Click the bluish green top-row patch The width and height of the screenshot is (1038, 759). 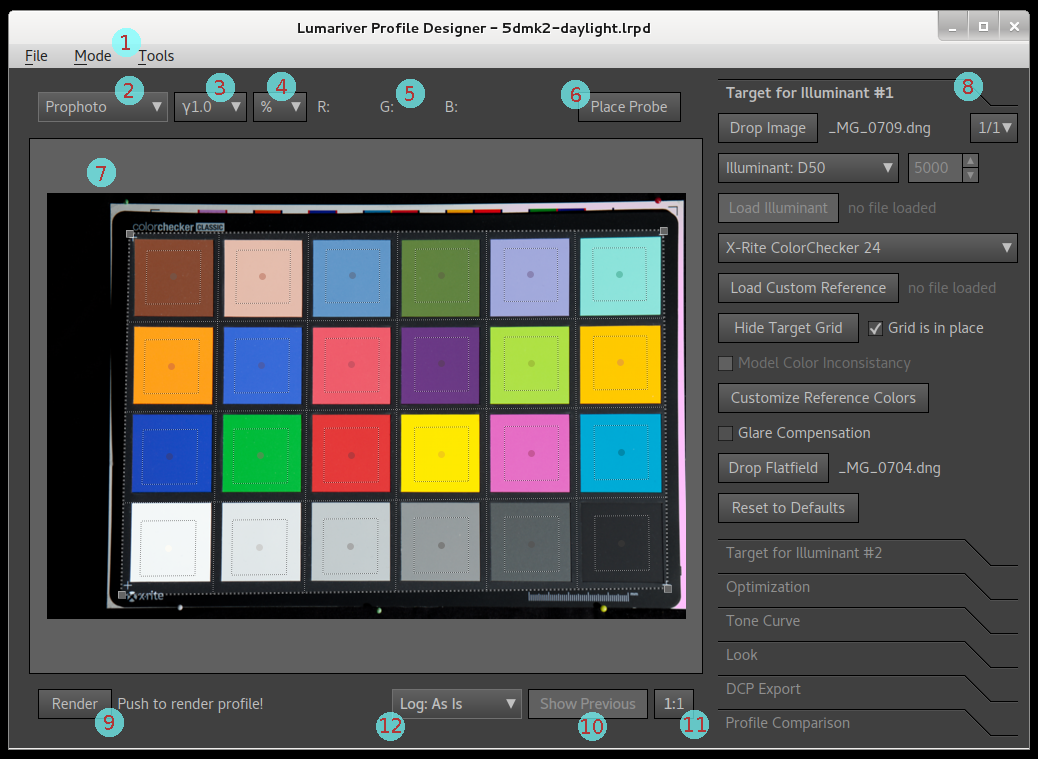620,275
